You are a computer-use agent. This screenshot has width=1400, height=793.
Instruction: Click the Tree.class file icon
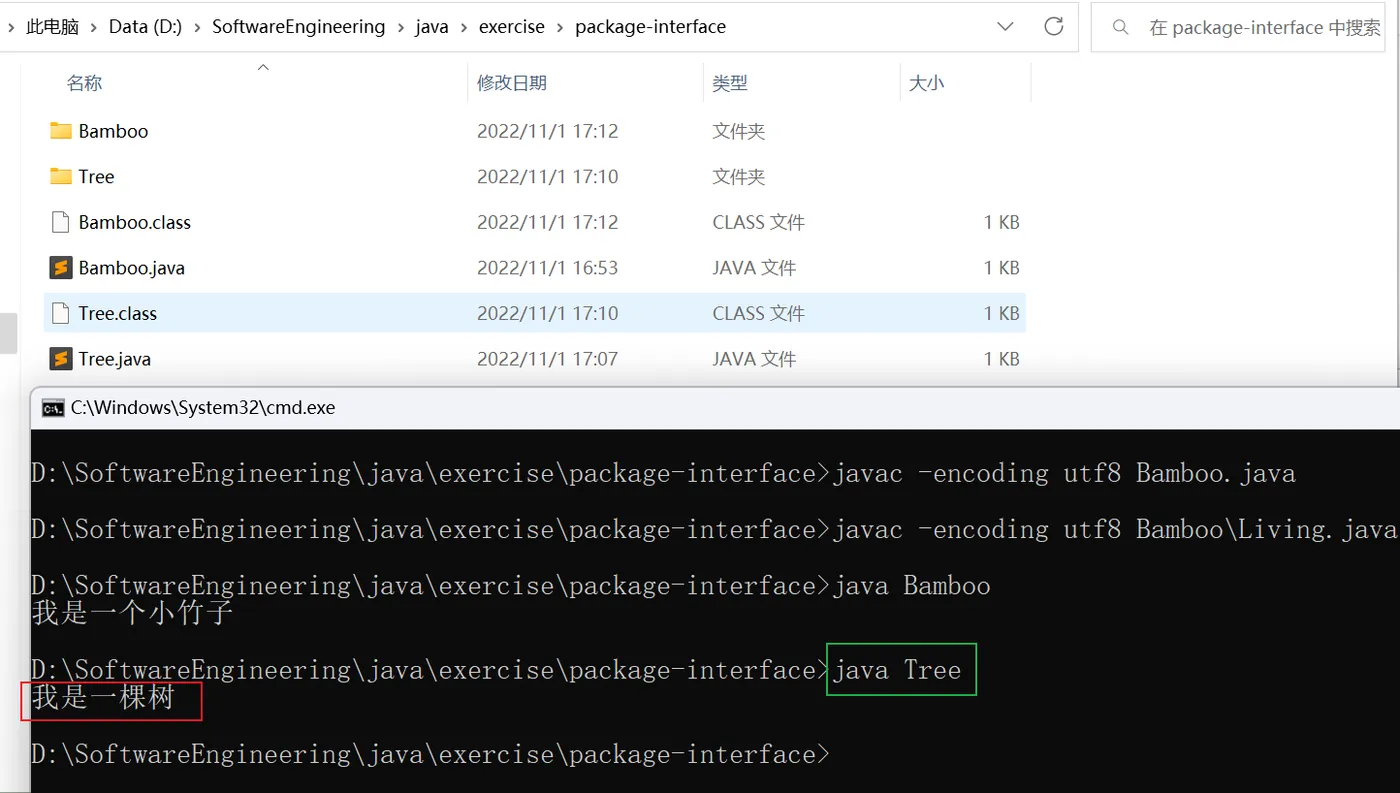[x=61, y=313]
